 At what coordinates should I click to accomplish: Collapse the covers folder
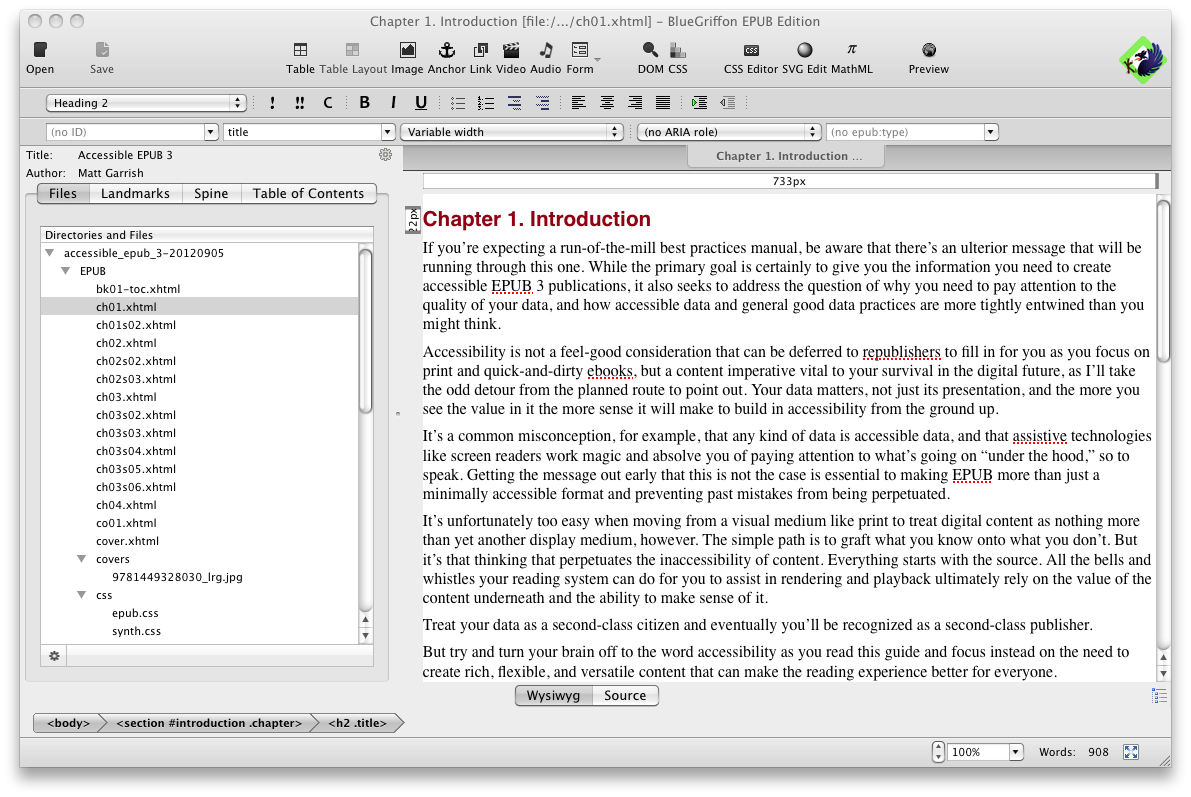point(81,559)
